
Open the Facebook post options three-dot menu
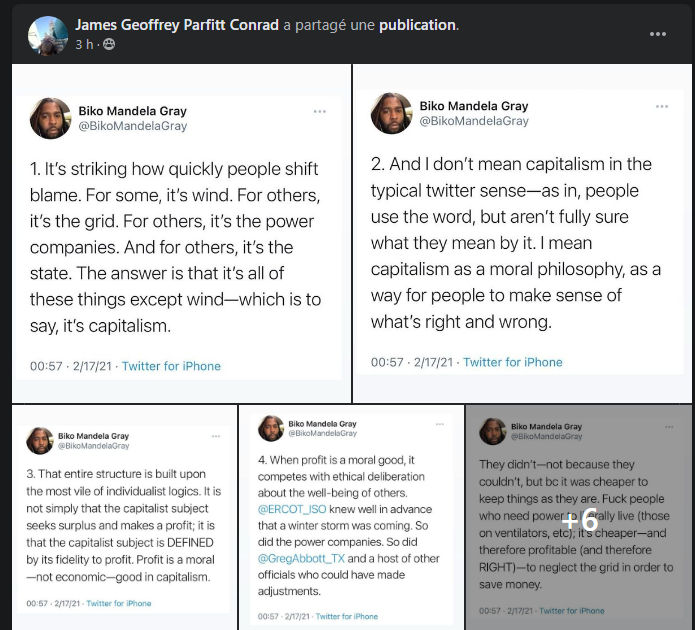(657, 33)
